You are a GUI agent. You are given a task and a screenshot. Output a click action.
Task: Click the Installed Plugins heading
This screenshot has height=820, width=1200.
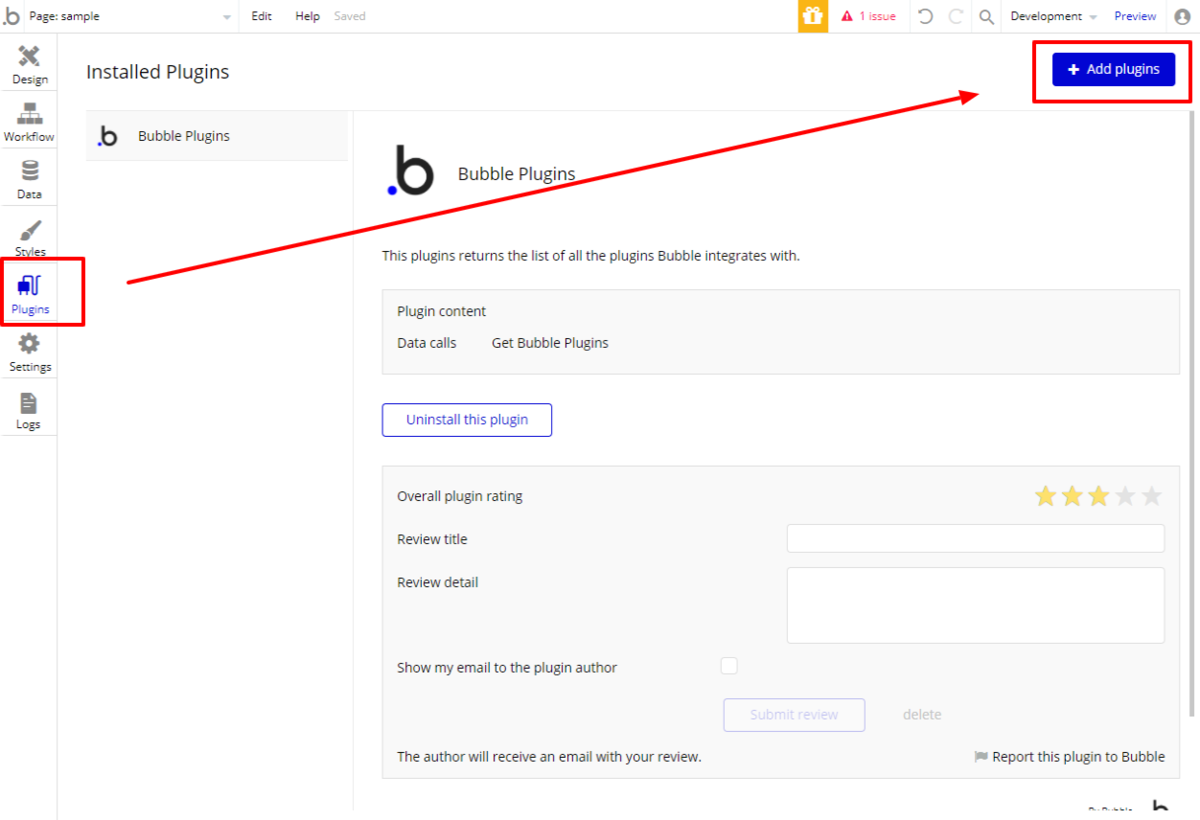(x=158, y=72)
